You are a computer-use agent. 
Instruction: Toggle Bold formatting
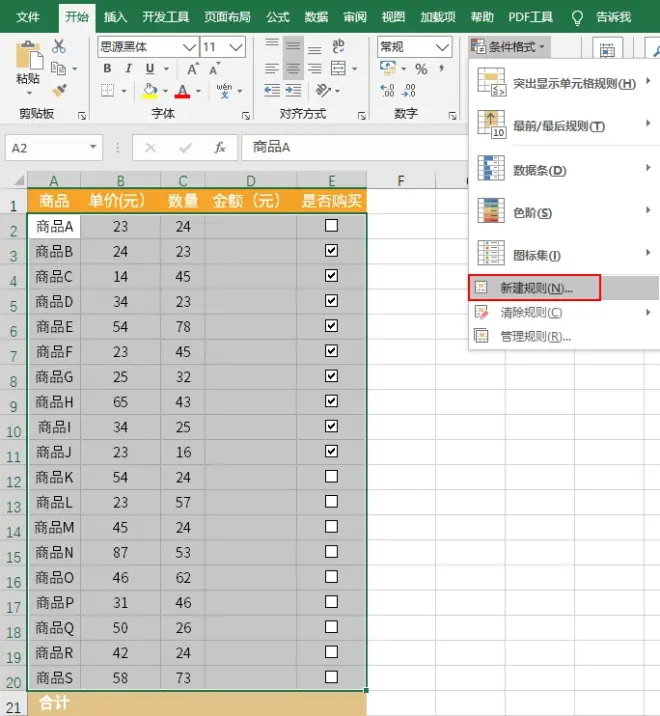click(107, 68)
